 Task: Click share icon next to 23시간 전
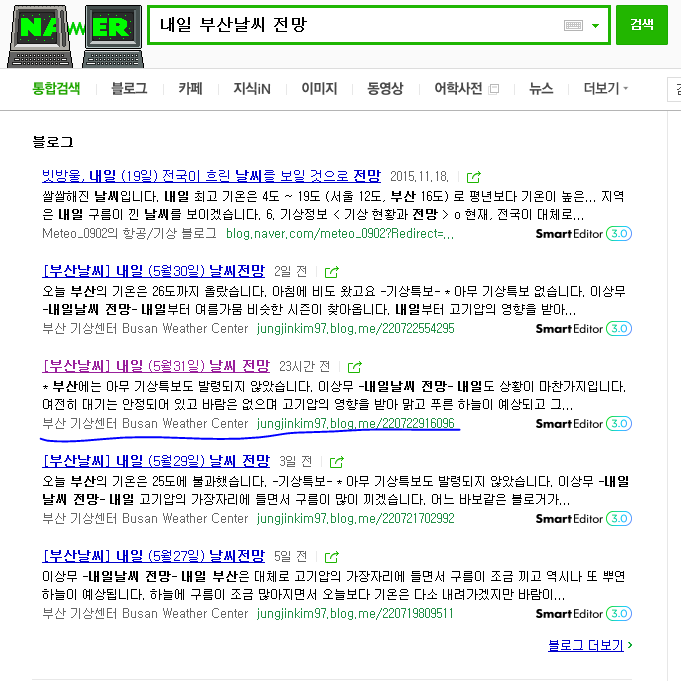click(354, 367)
